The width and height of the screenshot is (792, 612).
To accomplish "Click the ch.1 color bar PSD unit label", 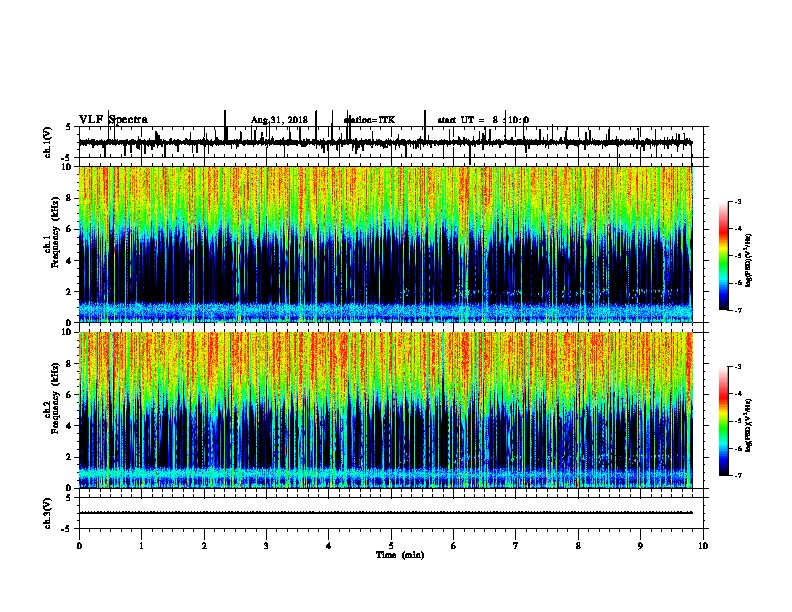I will click(x=748, y=261).
